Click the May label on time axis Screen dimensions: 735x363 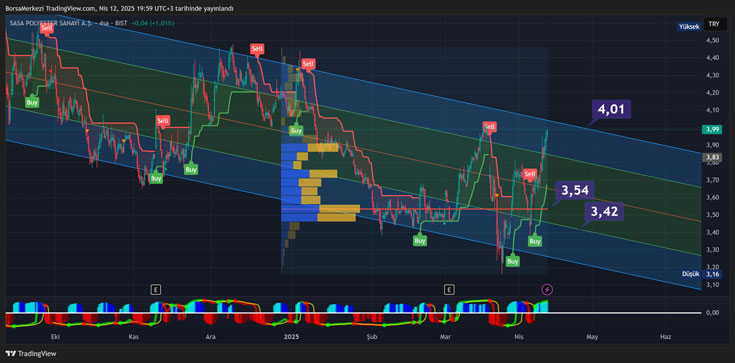pyautogui.click(x=592, y=337)
